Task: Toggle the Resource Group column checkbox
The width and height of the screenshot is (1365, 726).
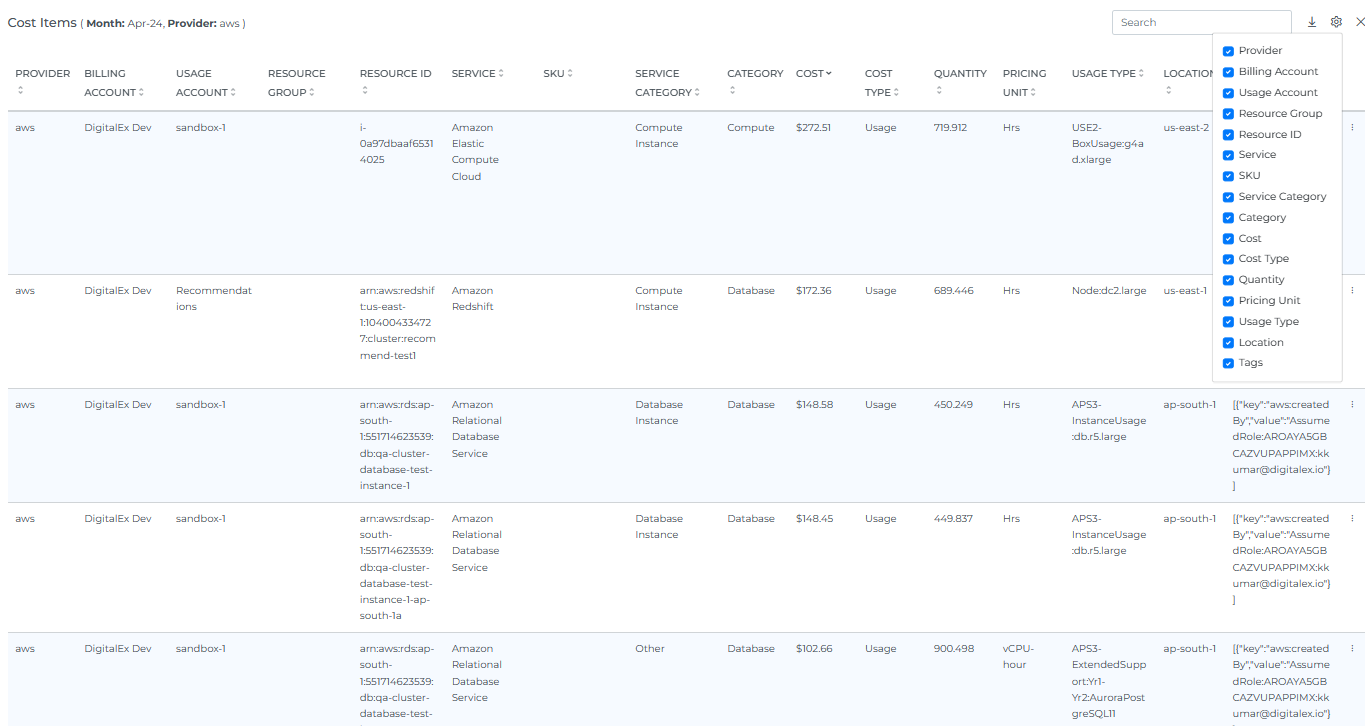Action: (1228, 114)
